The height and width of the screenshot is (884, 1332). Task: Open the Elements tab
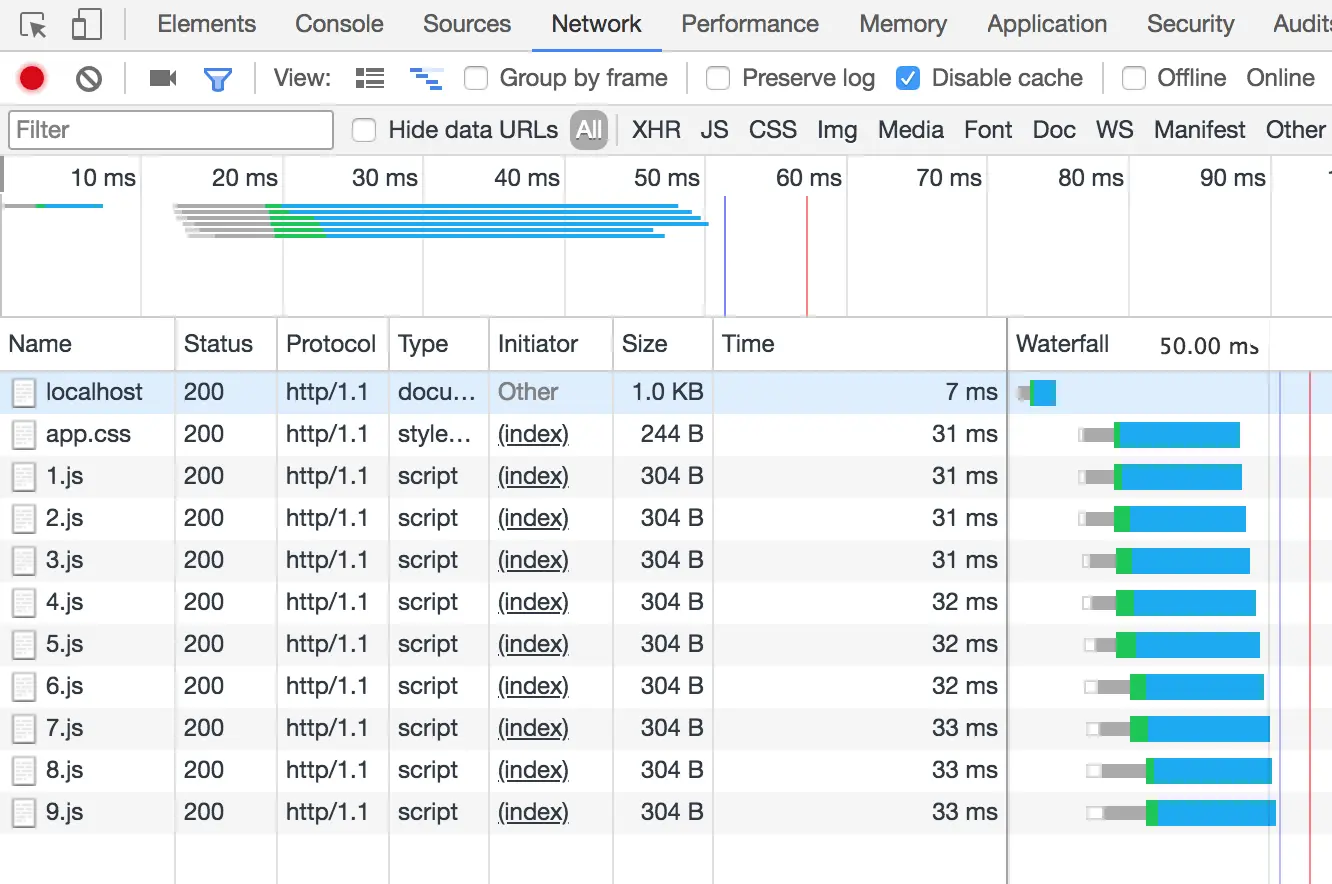[x=207, y=24]
